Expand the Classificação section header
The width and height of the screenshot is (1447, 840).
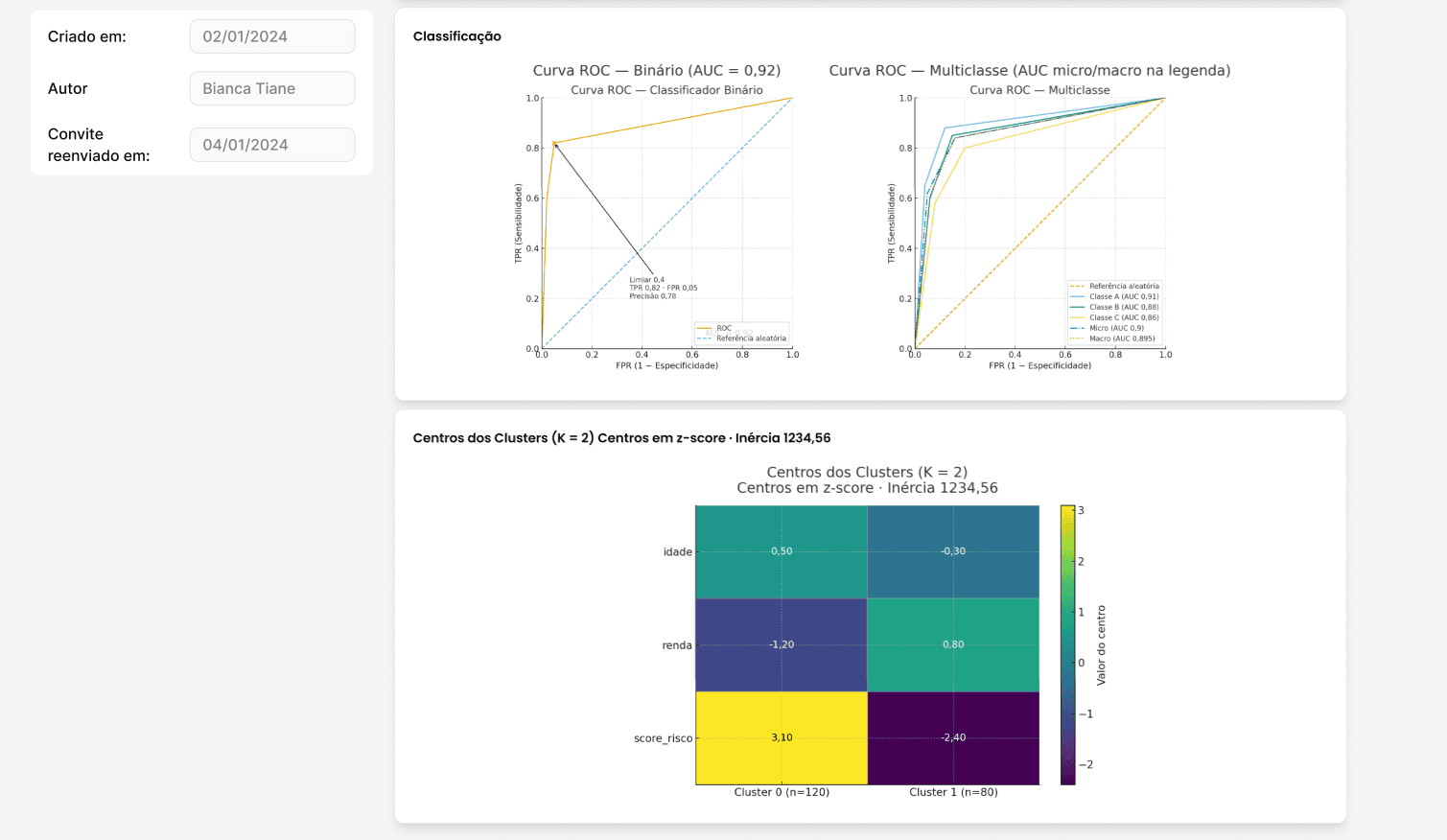(x=456, y=36)
